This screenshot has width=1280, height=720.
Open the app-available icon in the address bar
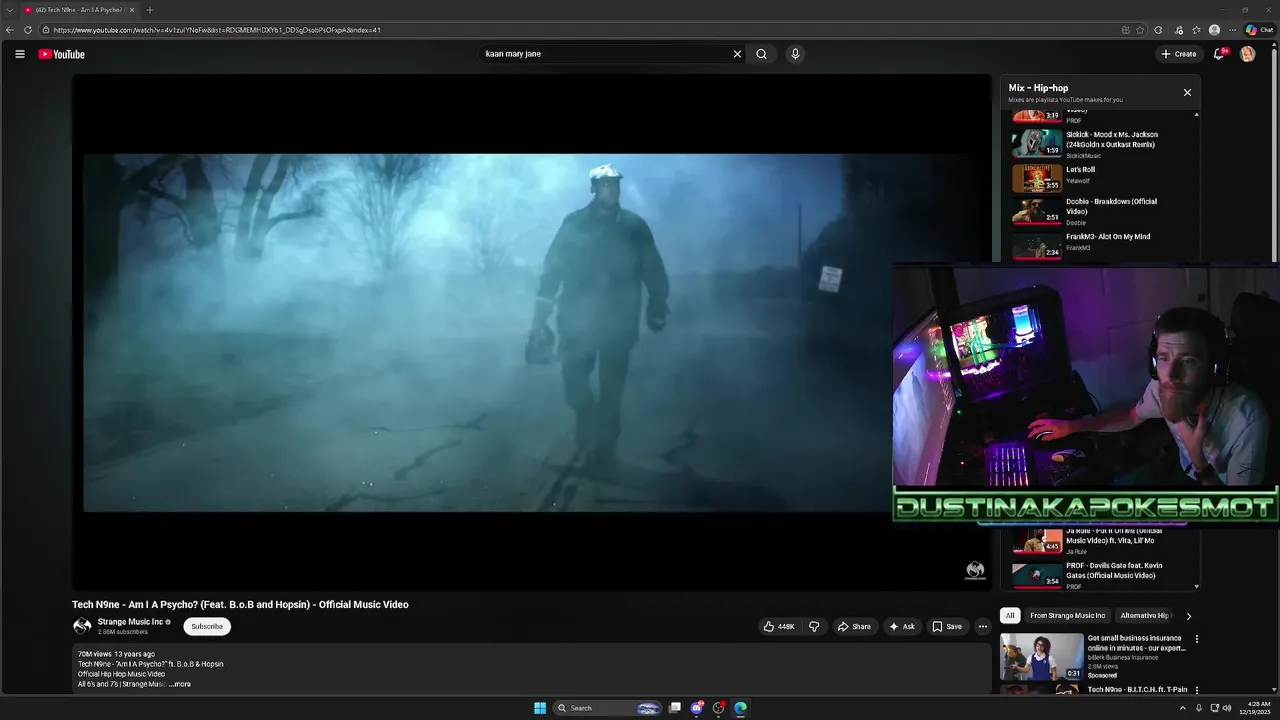[x=1126, y=30]
